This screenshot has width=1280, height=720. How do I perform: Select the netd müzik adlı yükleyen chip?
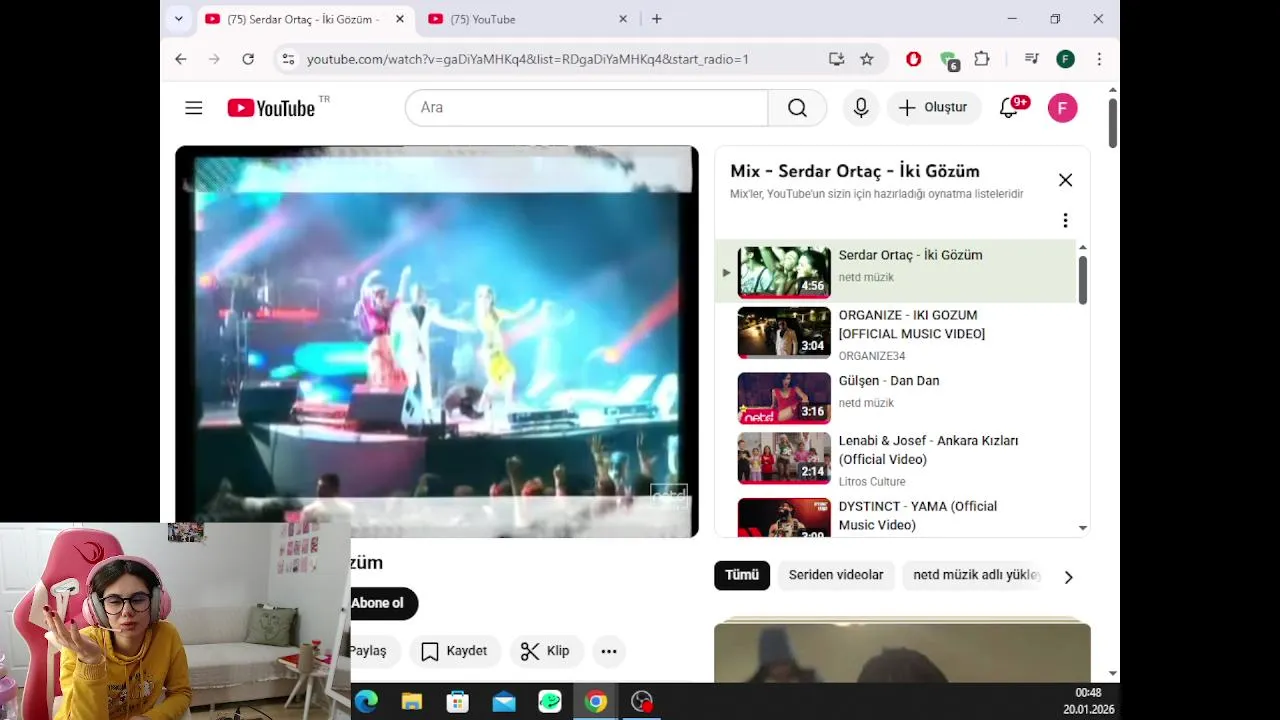tap(975, 575)
